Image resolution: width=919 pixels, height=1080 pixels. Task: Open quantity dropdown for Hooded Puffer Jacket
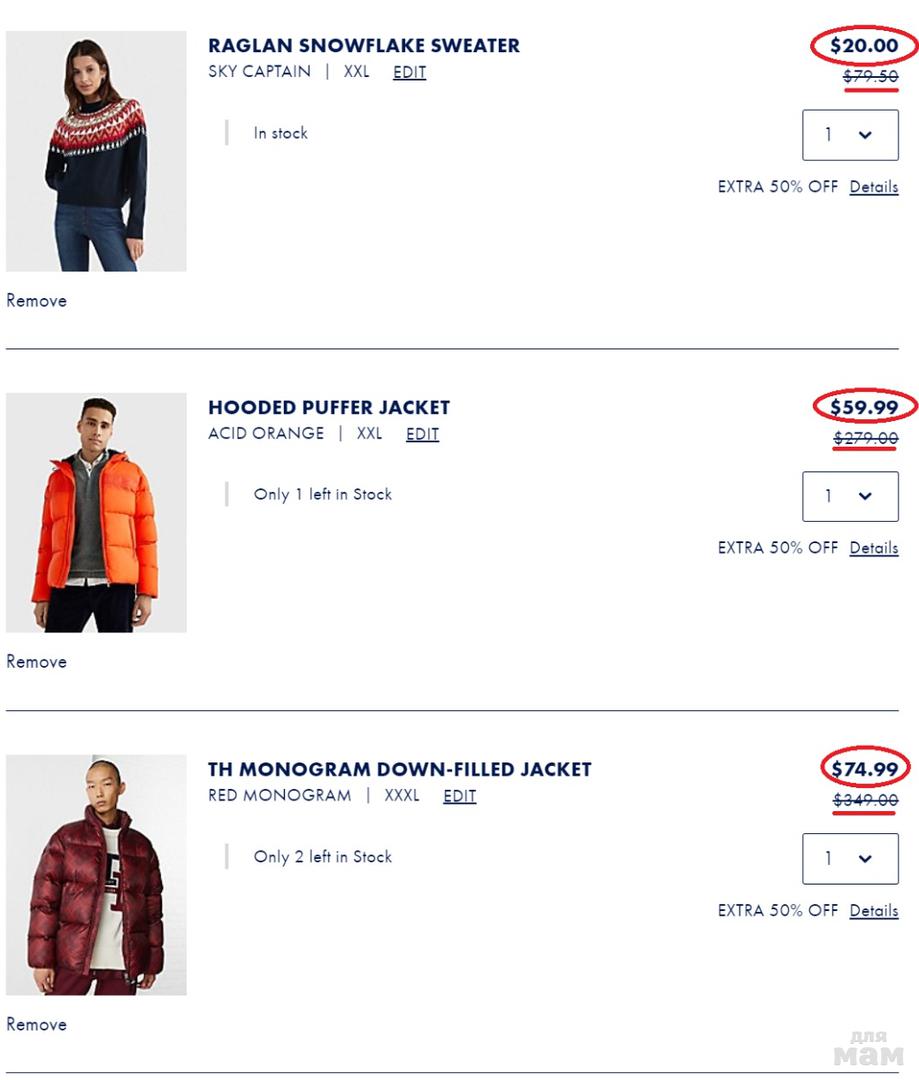(x=850, y=496)
